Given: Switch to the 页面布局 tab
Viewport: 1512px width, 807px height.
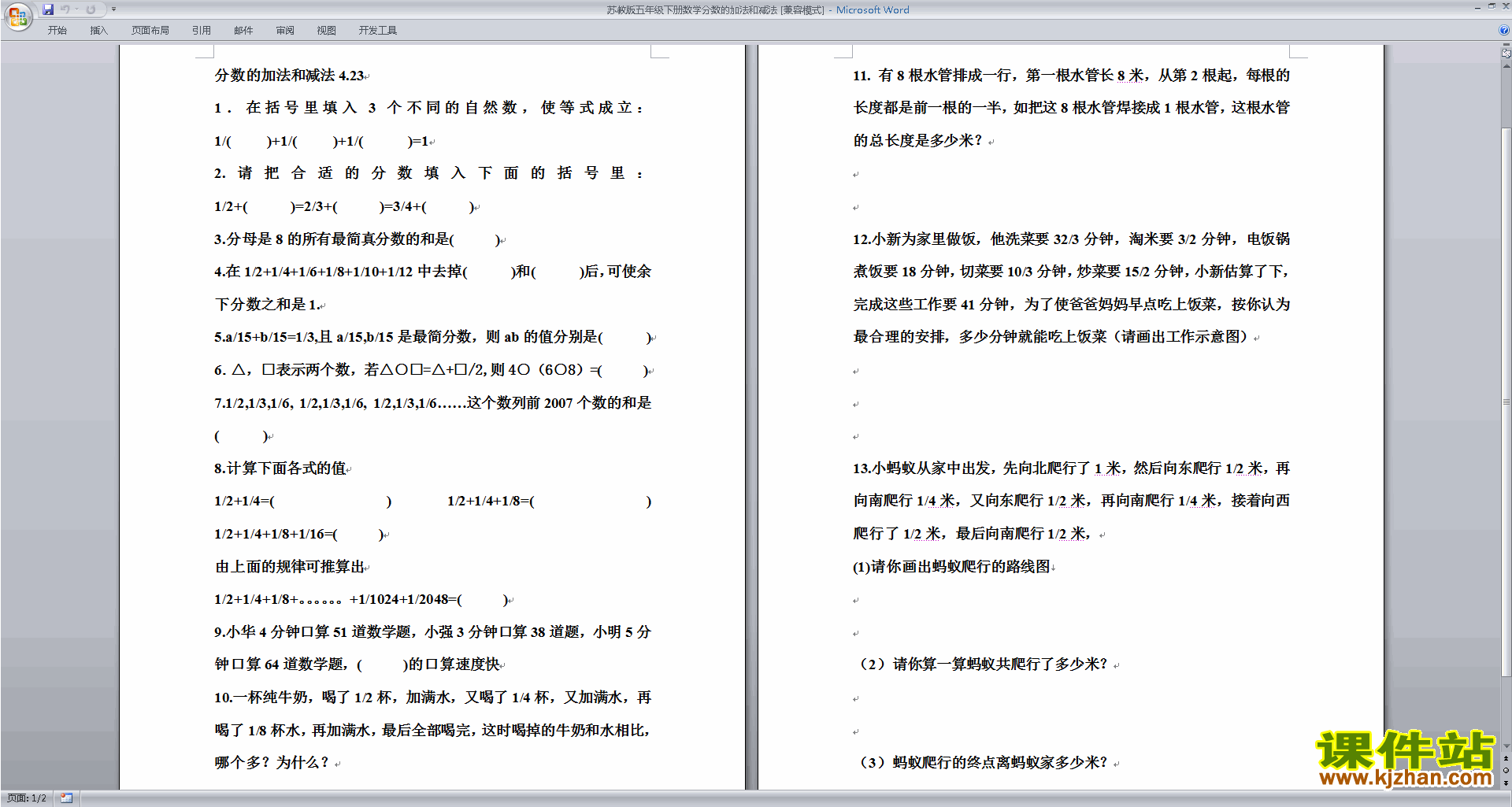Looking at the screenshot, I should tap(150, 31).
